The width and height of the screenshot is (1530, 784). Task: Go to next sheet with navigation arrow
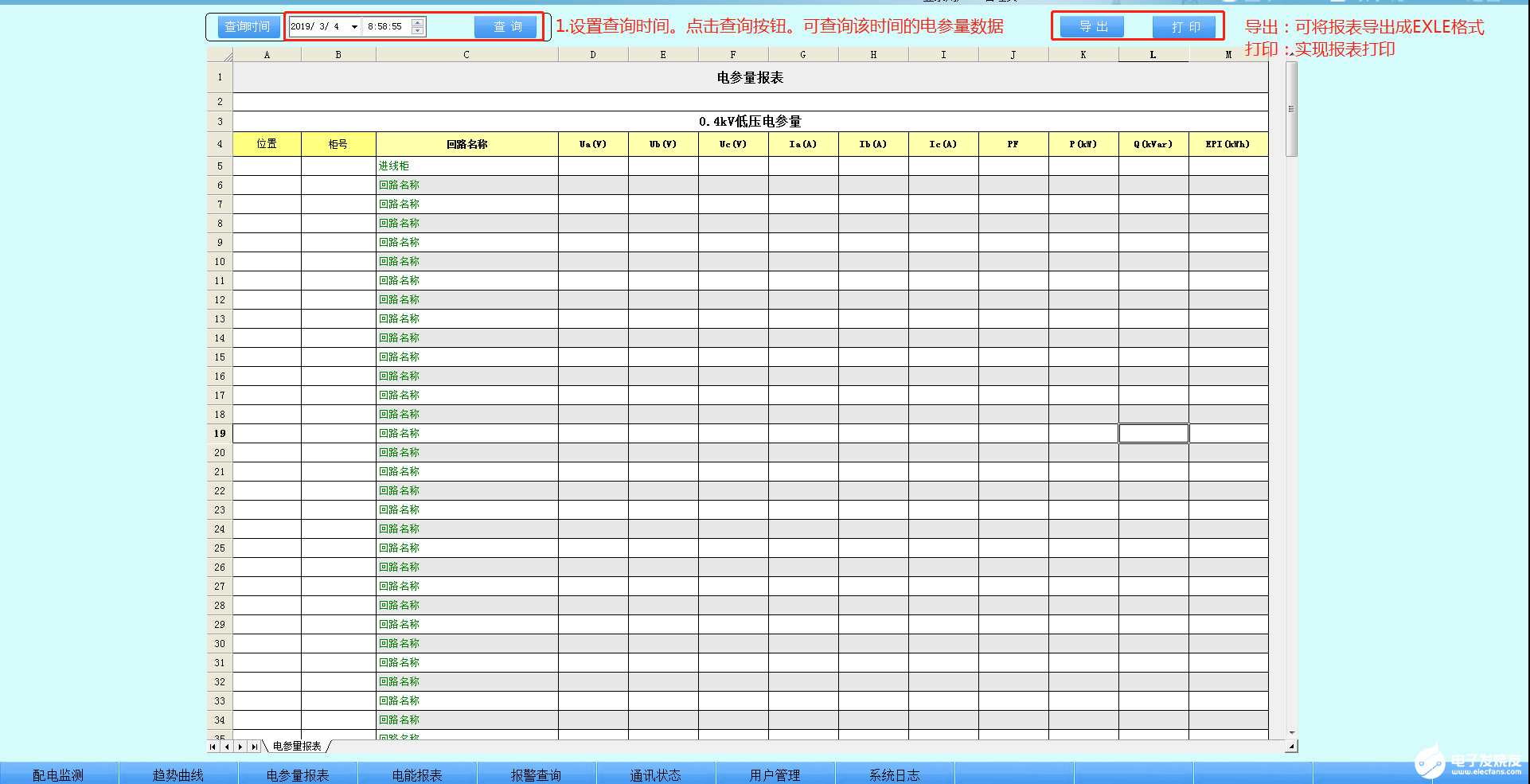pos(240,747)
